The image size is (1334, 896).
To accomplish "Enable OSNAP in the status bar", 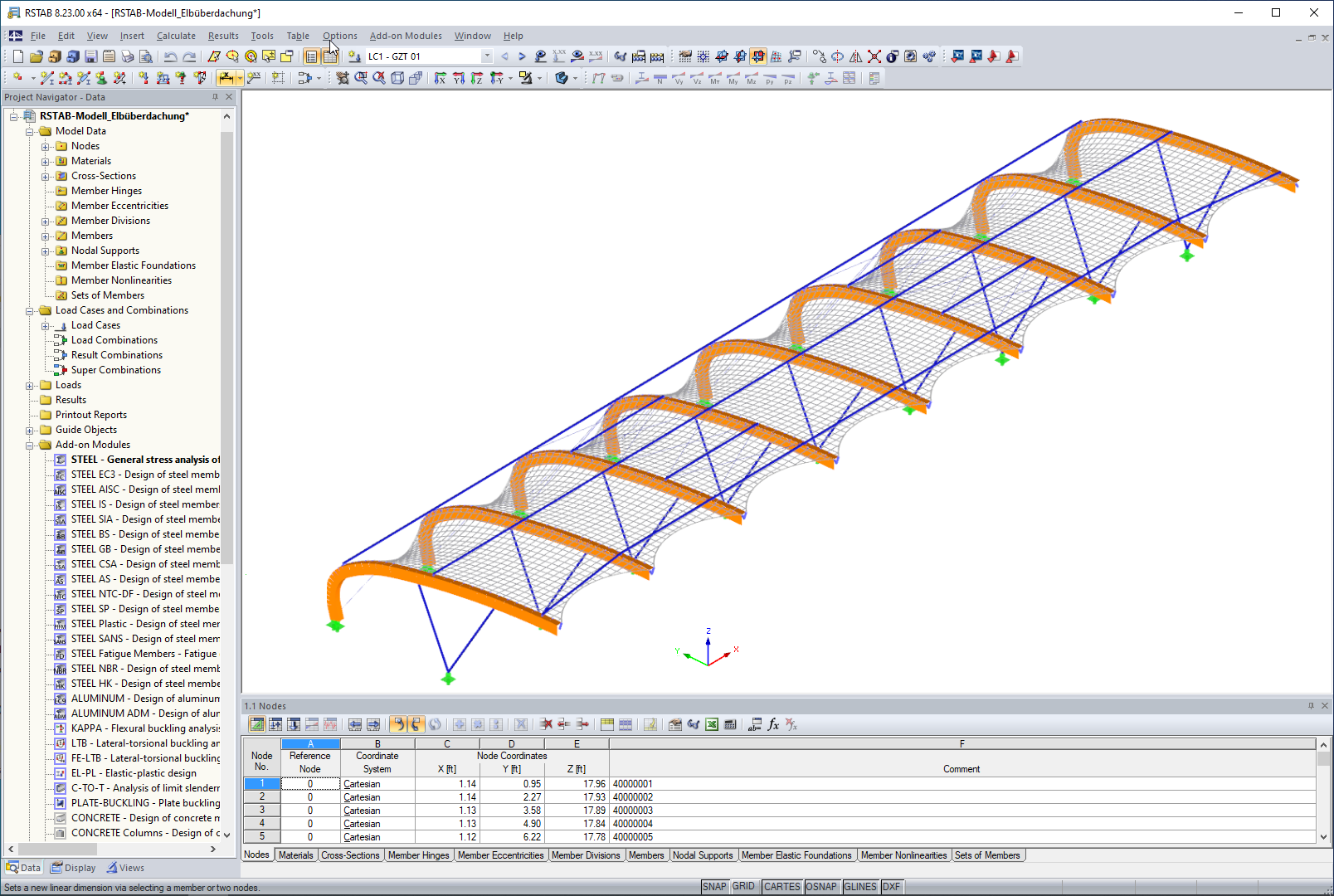I will 821,886.
